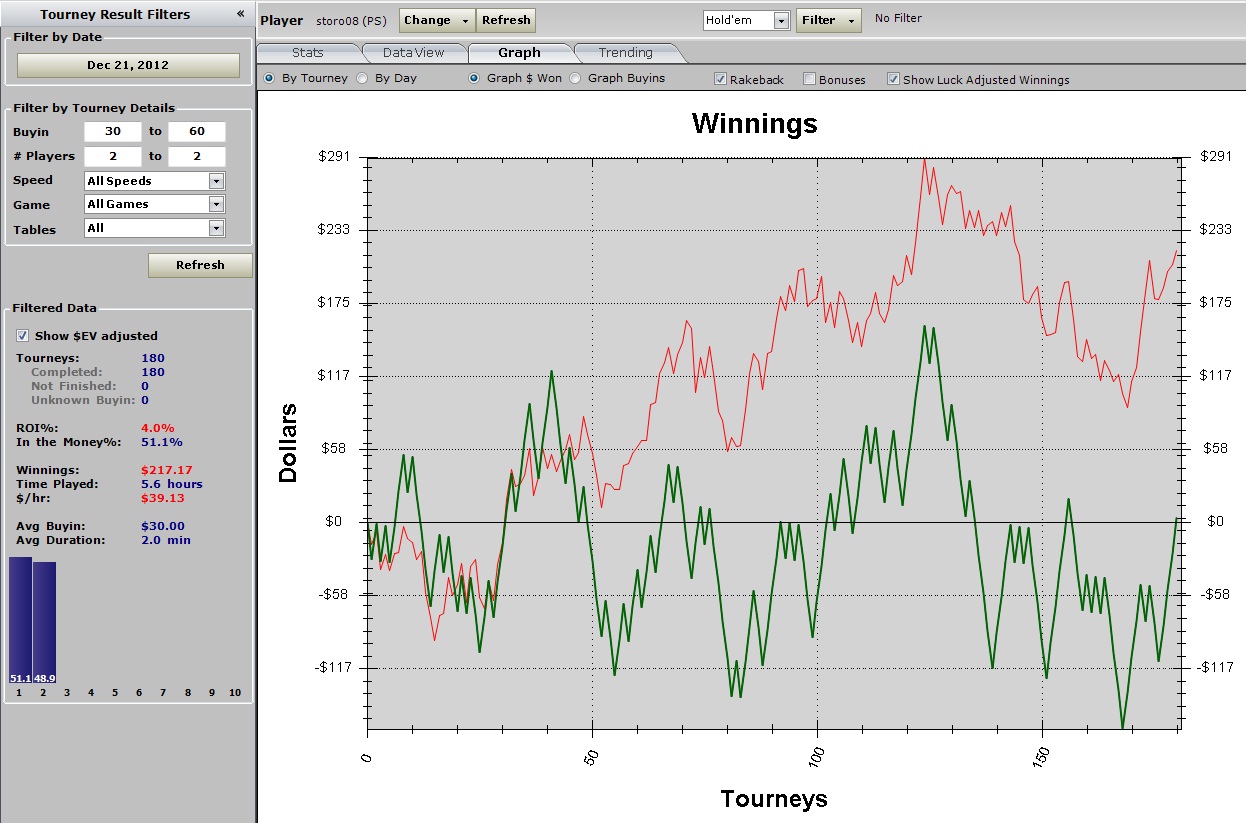Select the By Day radio option

[x=362, y=78]
